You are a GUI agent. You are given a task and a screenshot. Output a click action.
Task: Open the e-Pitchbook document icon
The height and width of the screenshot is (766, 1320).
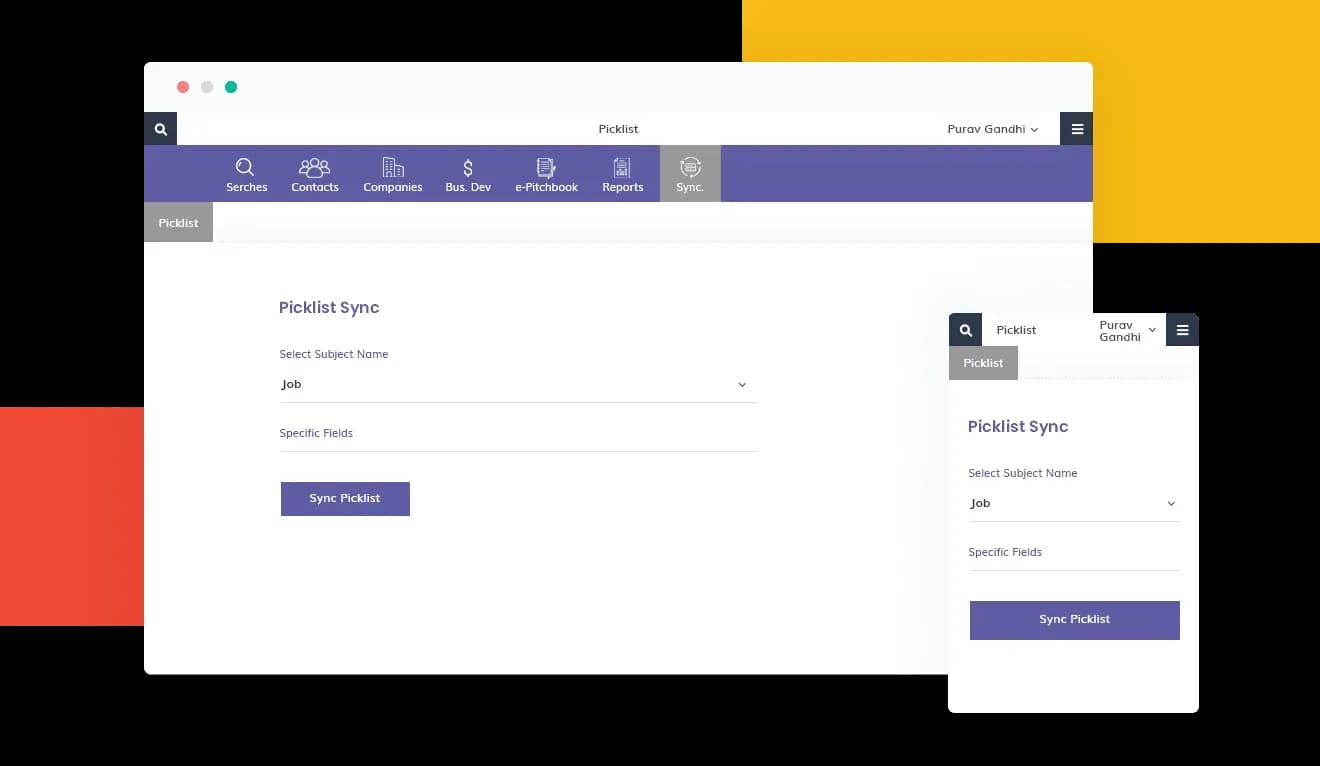click(546, 167)
